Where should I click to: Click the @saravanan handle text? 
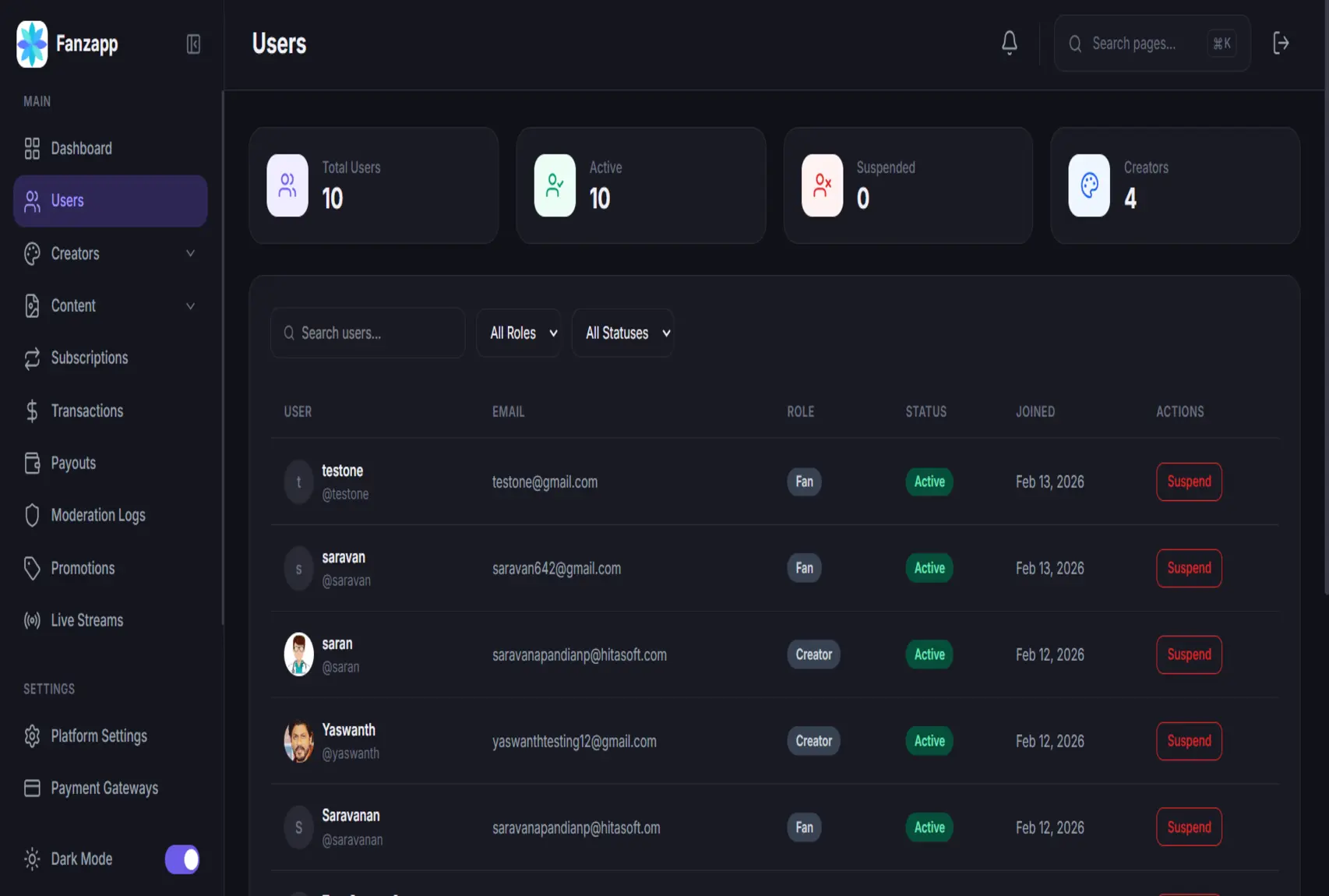click(352, 840)
